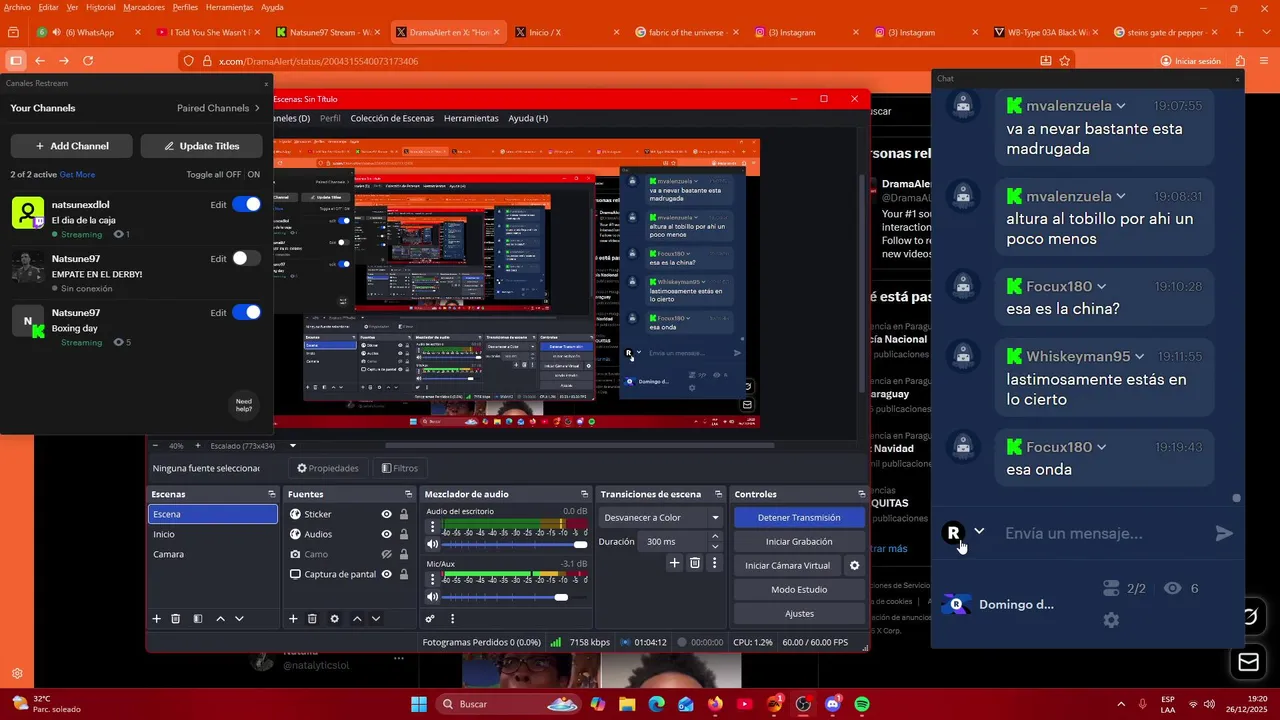The image size is (1280, 720).
Task: Click Add Channel button
Action: (x=71, y=146)
